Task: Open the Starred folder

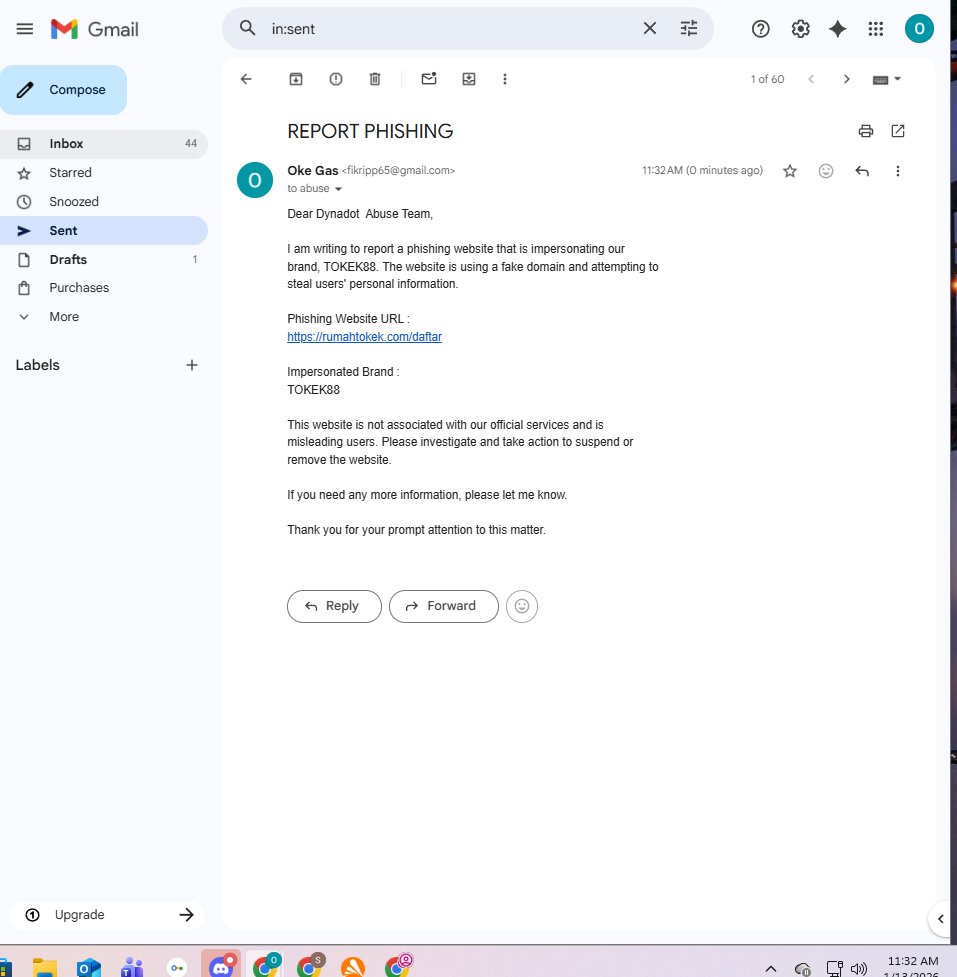Action: coord(103,173)
